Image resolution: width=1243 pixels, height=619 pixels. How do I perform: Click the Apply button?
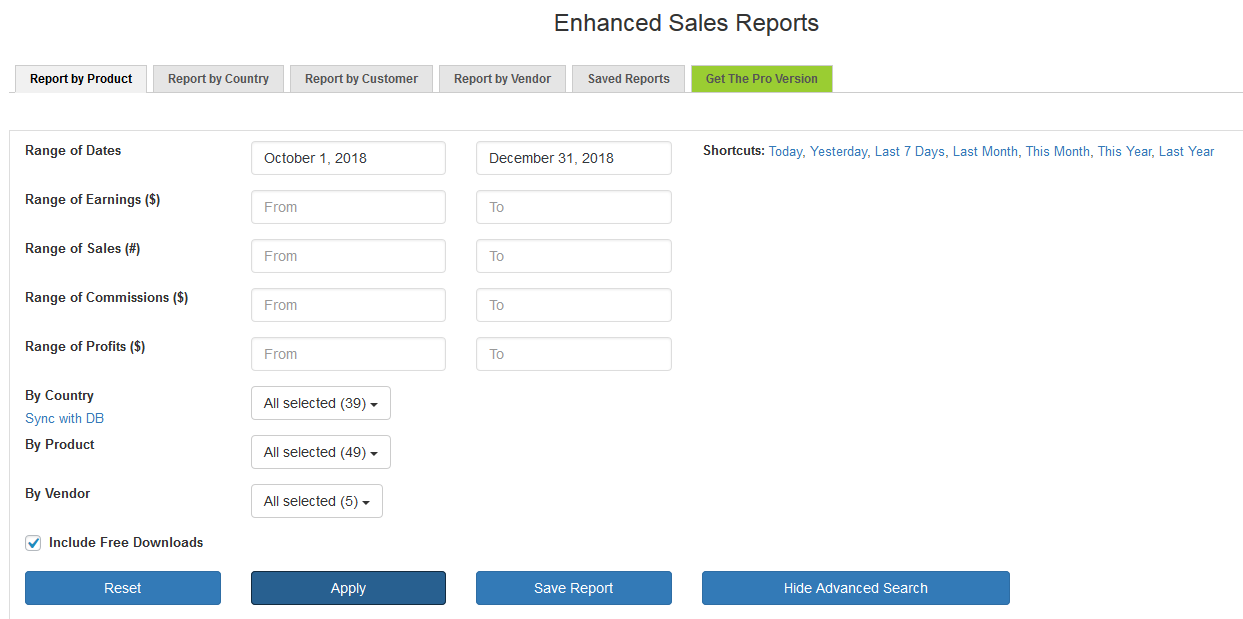coord(348,588)
